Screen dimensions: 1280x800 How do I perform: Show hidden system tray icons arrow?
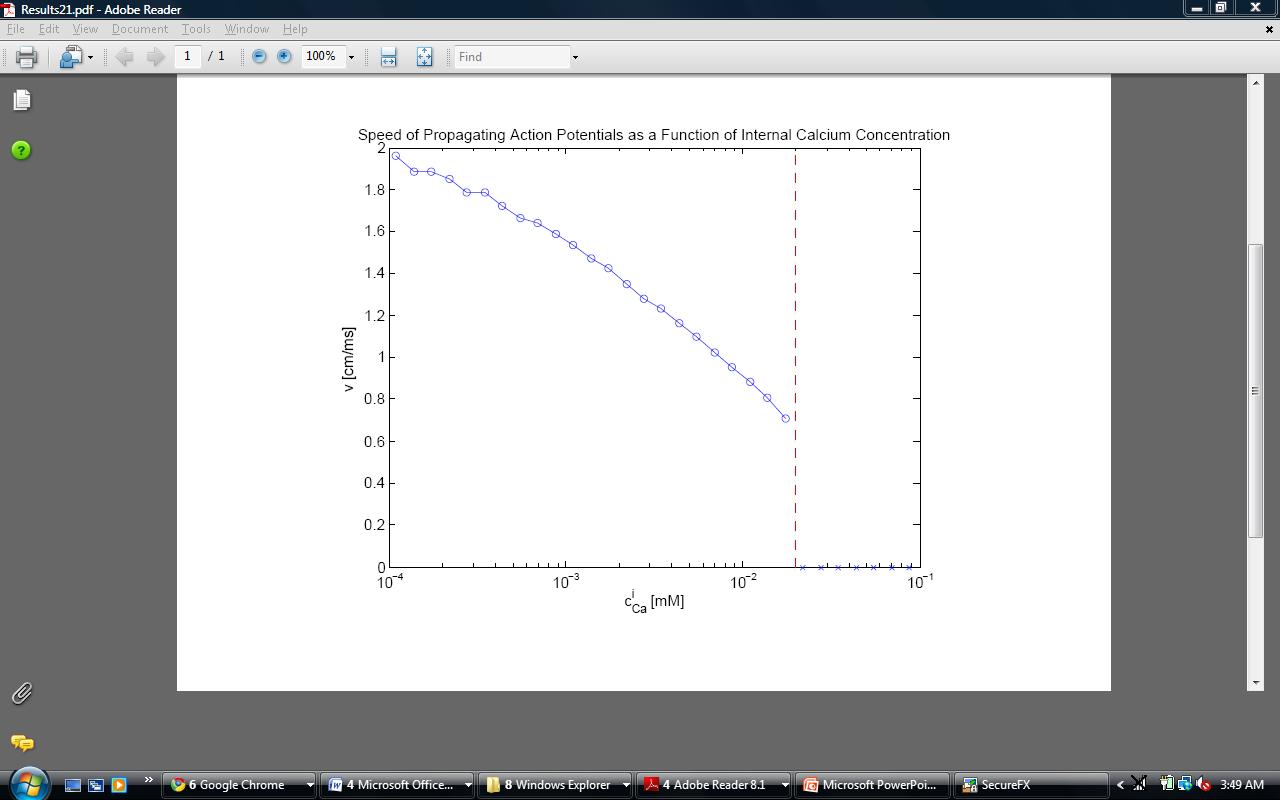[x=1119, y=785]
